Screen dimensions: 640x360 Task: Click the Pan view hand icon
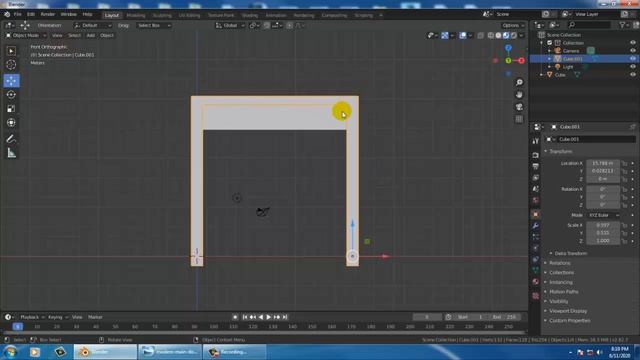(x=519, y=95)
